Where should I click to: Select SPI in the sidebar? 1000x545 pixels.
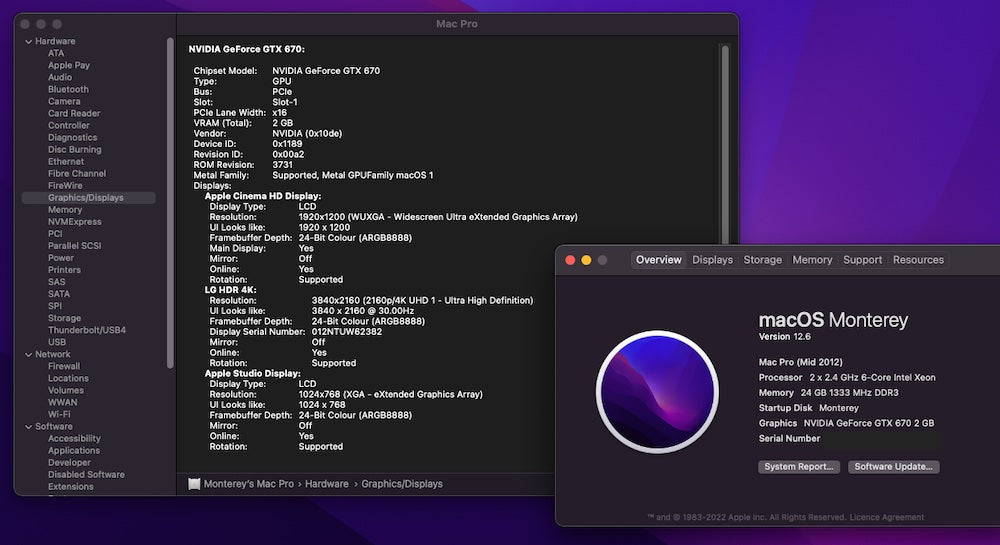click(55, 306)
